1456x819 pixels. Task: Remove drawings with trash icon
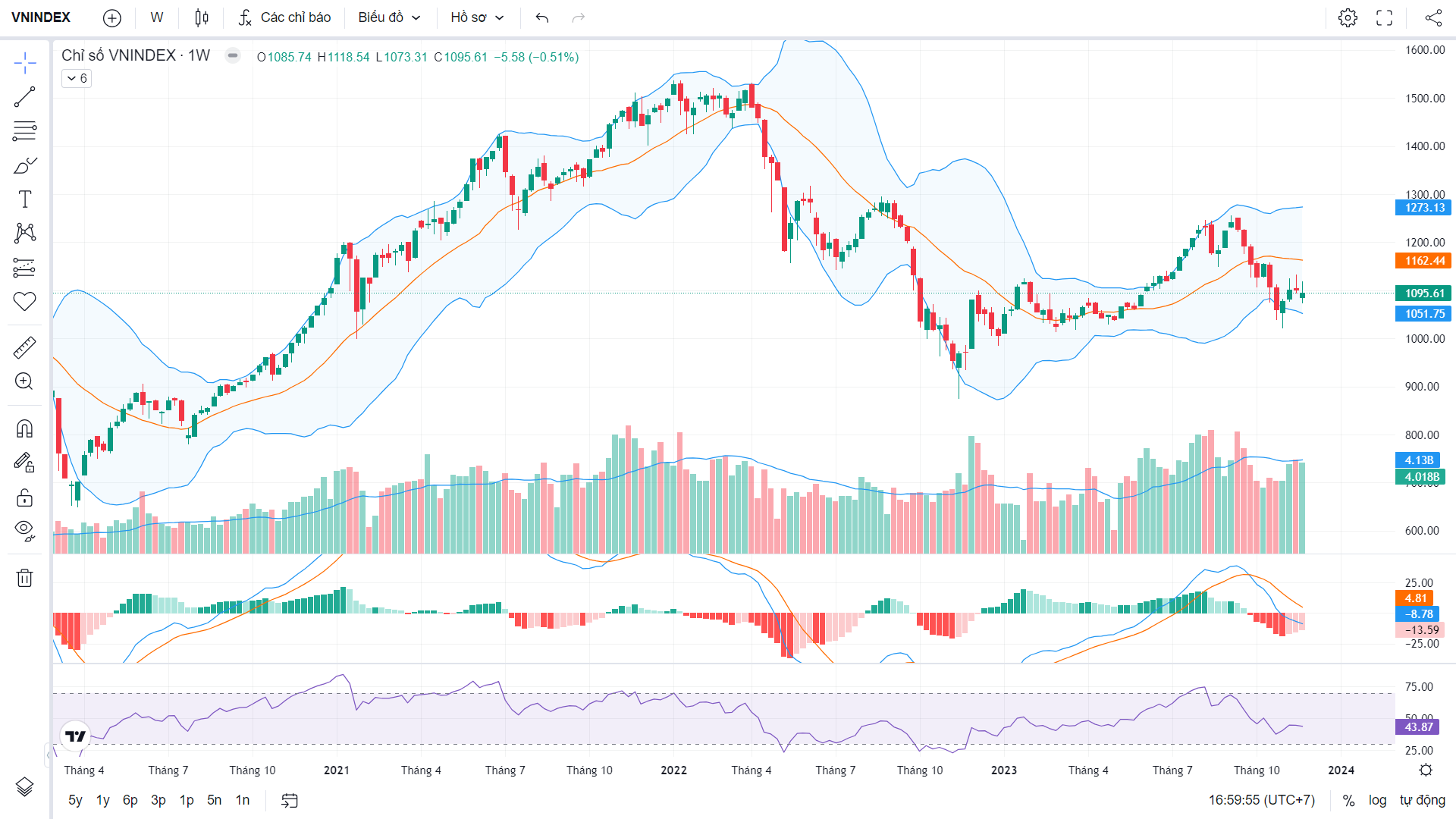[24, 578]
